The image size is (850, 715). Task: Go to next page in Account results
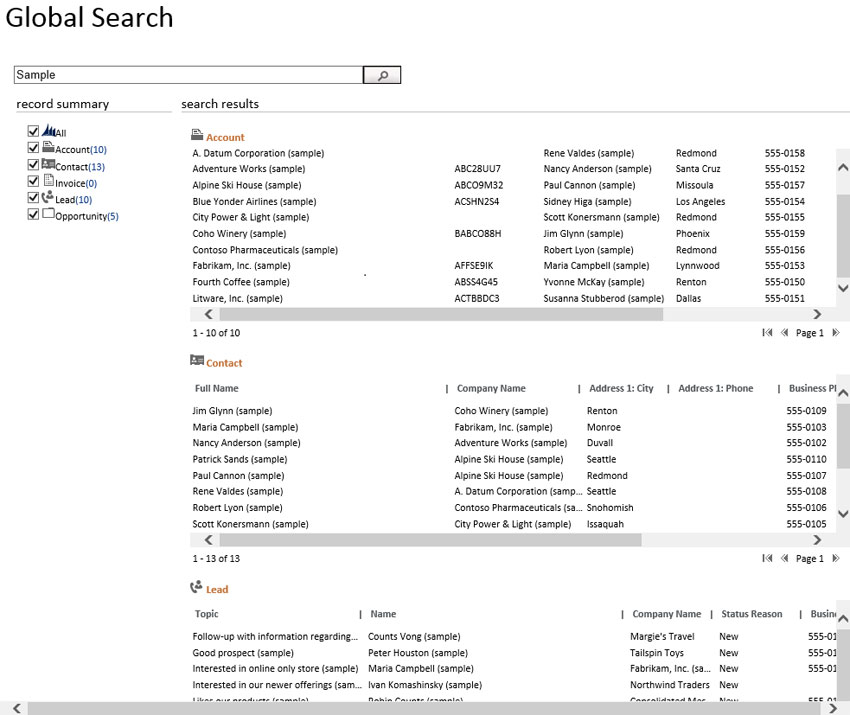(x=836, y=333)
